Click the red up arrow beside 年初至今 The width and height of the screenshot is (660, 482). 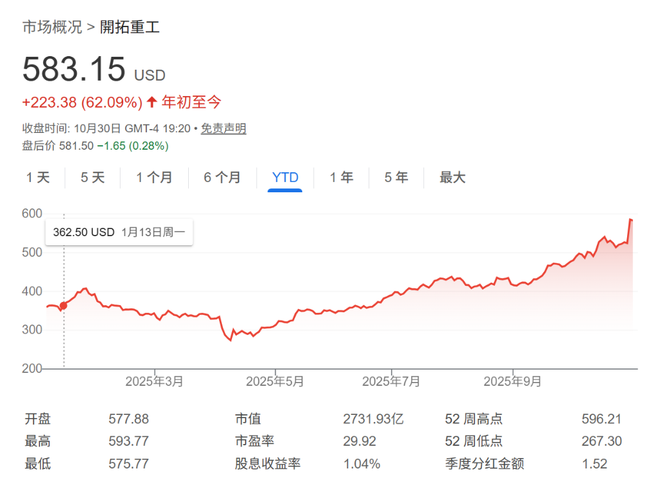(x=152, y=101)
